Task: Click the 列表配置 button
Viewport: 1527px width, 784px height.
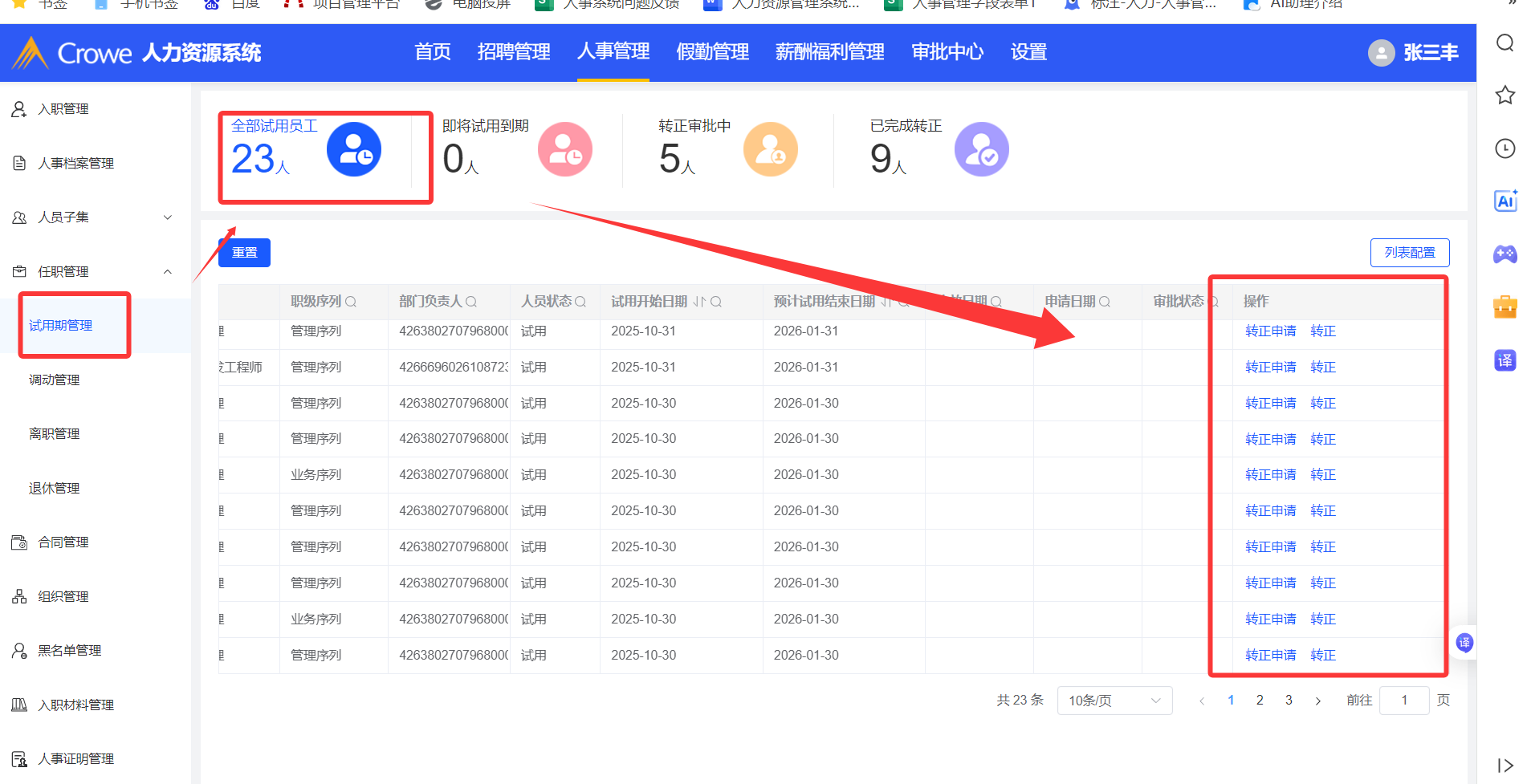Action: (x=1409, y=253)
